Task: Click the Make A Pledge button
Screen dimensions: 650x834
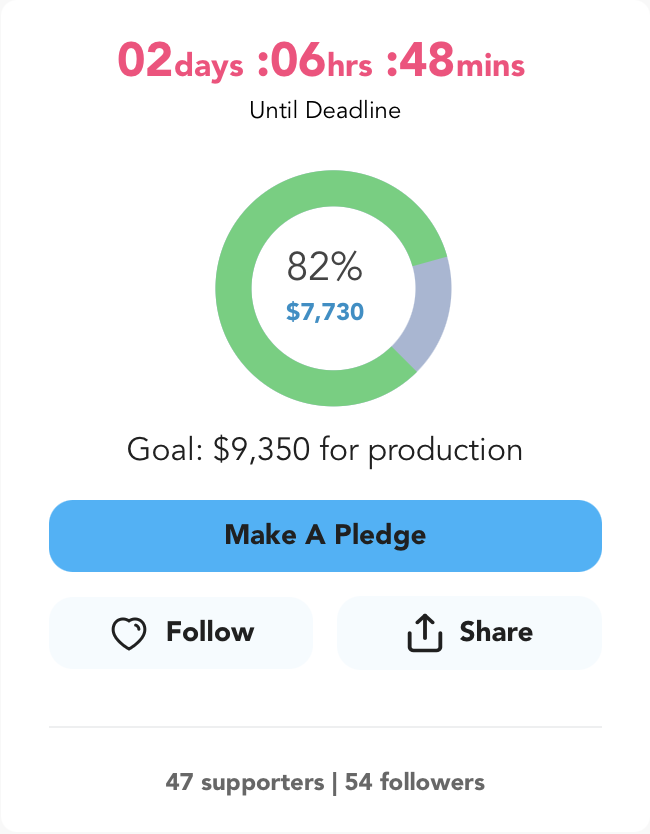Action: [x=325, y=536]
